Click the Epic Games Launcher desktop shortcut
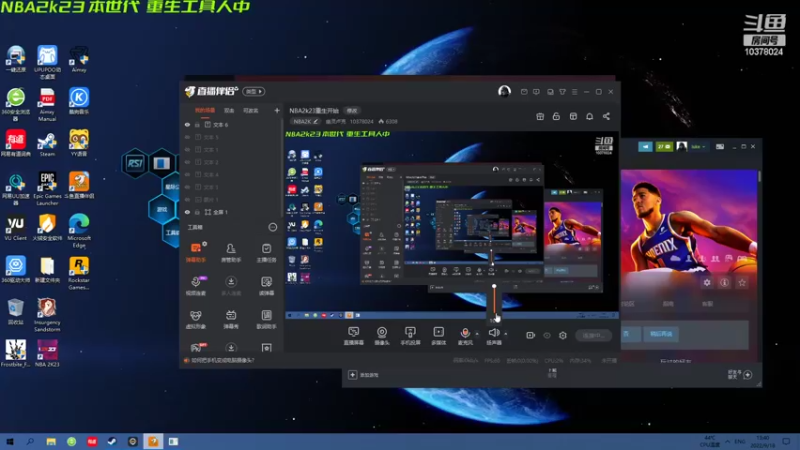This screenshot has height=450, width=800. click(47, 188)
